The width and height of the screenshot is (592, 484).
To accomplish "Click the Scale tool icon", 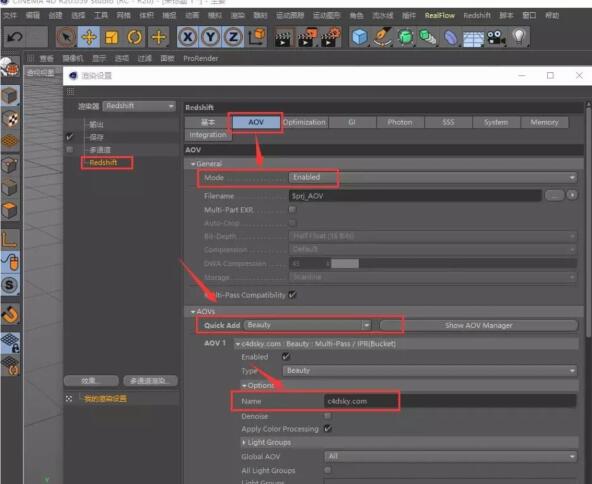I will point(112,37).
